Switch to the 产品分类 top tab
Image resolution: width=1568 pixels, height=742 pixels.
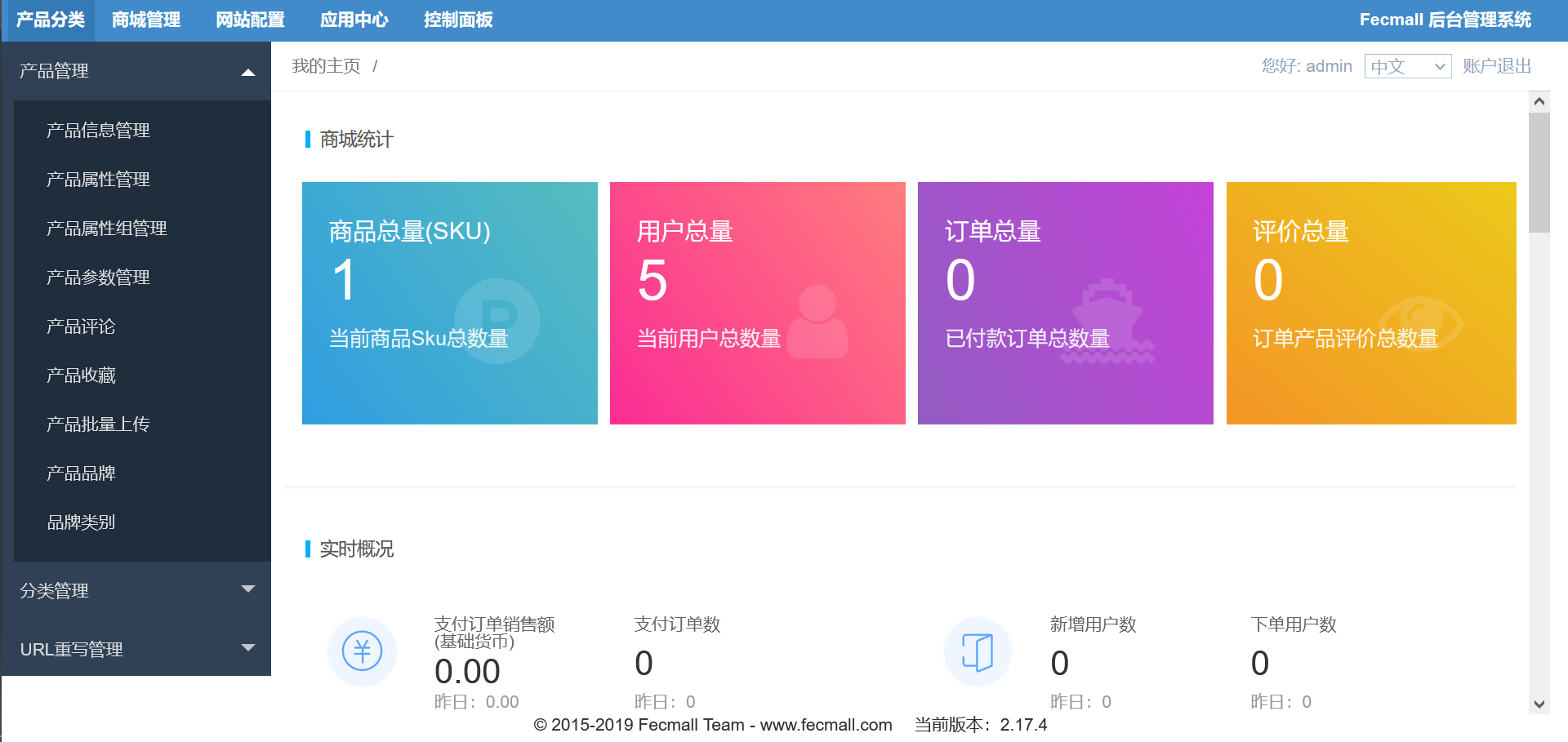coord(50,20)
